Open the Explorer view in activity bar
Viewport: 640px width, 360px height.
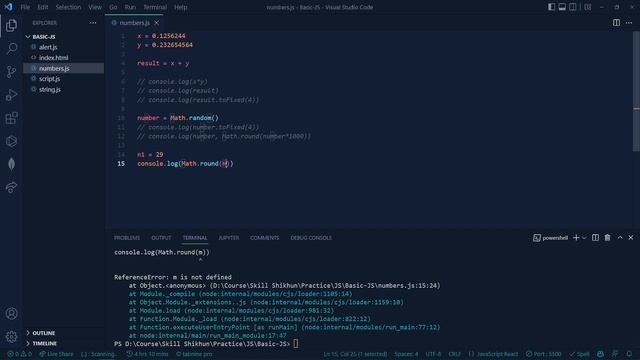tap(11, 26)
